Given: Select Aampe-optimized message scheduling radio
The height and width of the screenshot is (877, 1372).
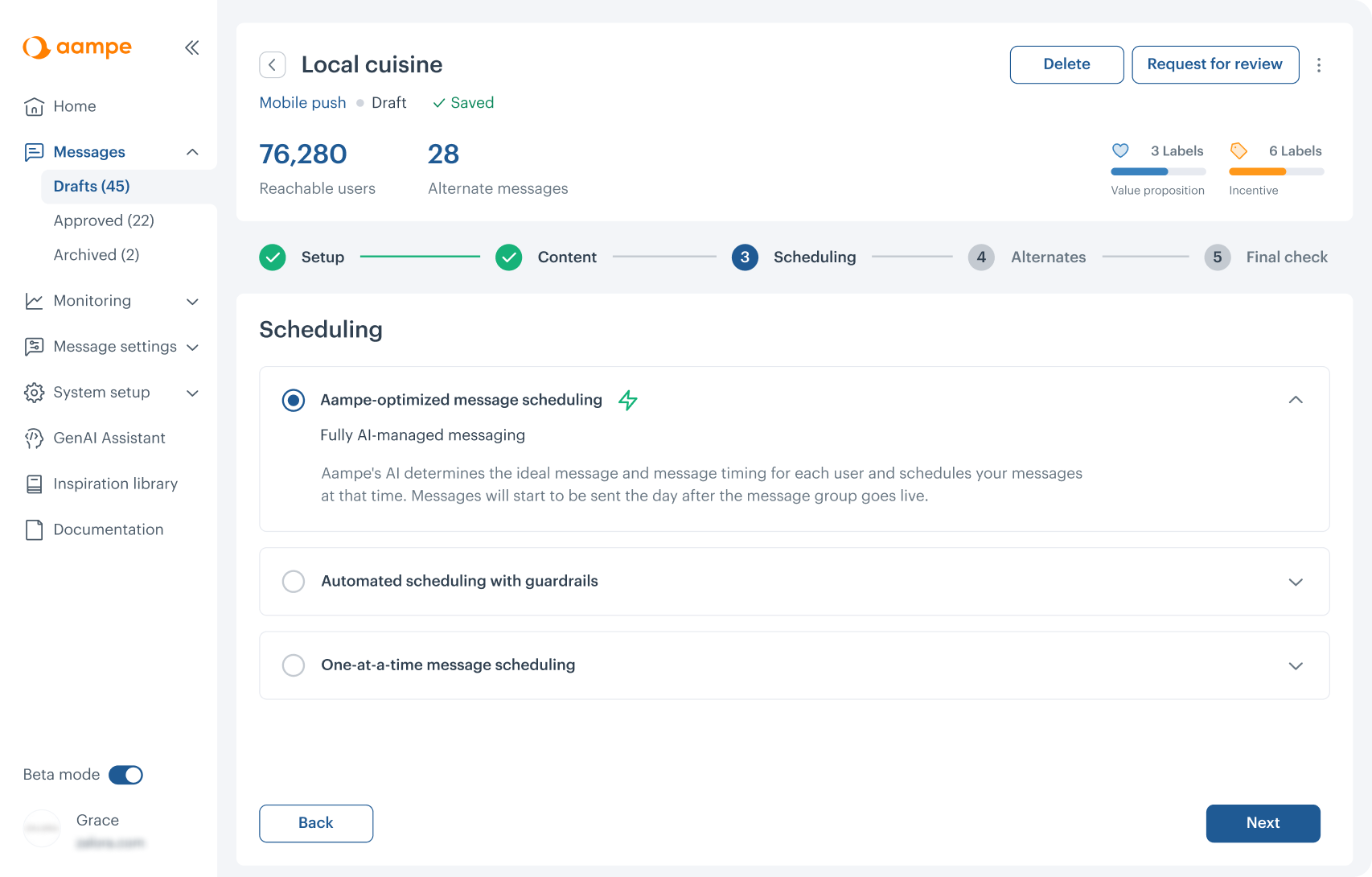Looking at the screenshot, I should click(294, 400).
